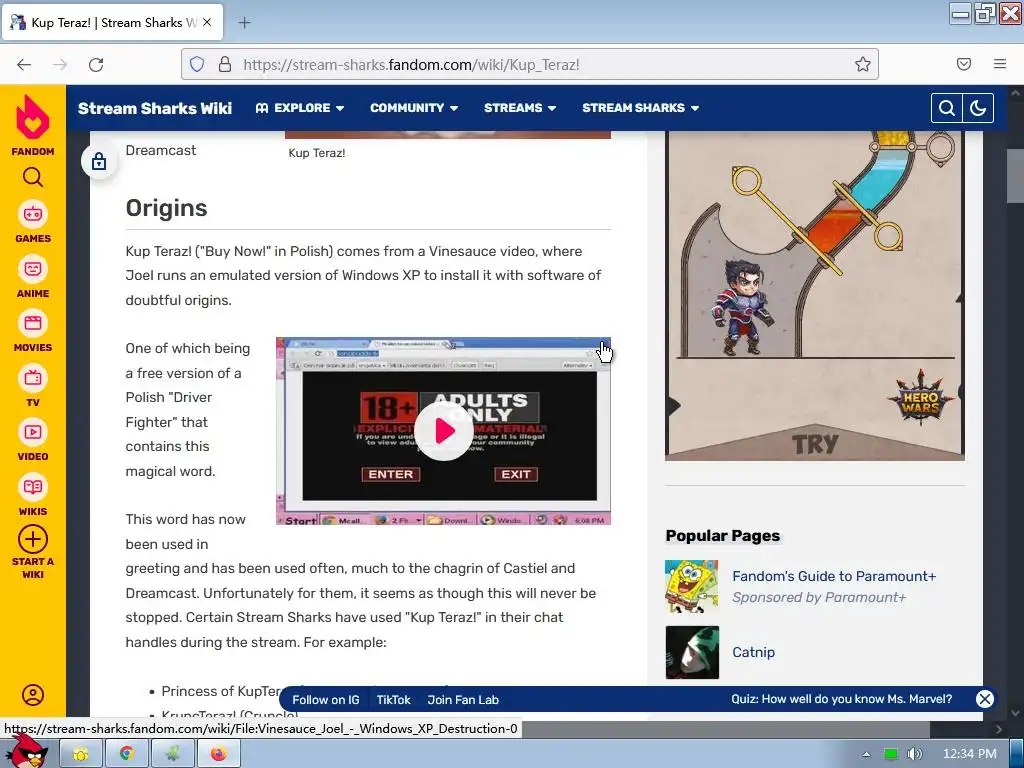
Task: Click the taskbar clock 12:34 PM
Action: pyautogui.click(x=969, y=754)
